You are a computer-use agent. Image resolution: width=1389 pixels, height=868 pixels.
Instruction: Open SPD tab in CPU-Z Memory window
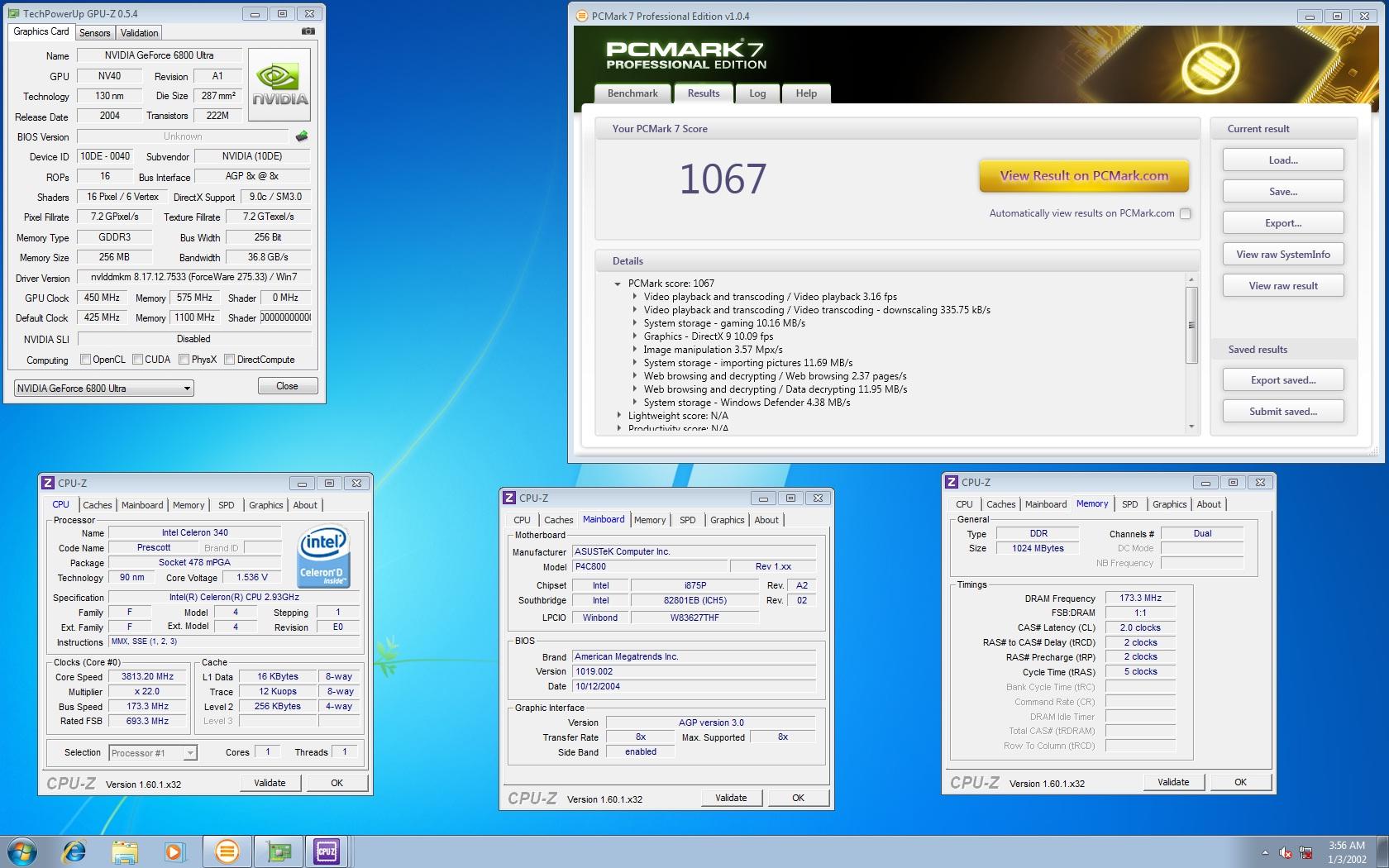(1129, 504)
